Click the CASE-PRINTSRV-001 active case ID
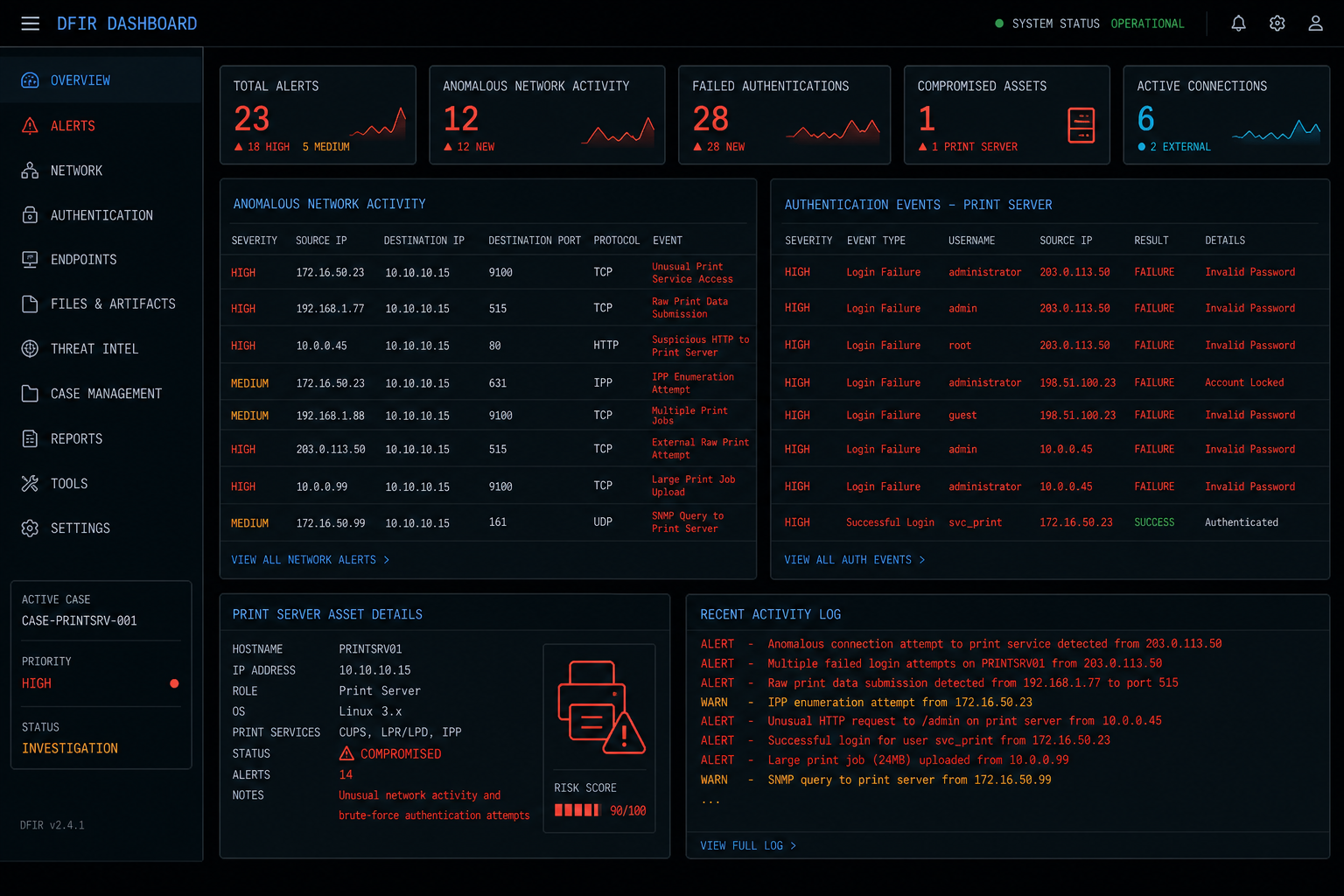The width and height of the screenshot is (1344, 896). [80, 621]
